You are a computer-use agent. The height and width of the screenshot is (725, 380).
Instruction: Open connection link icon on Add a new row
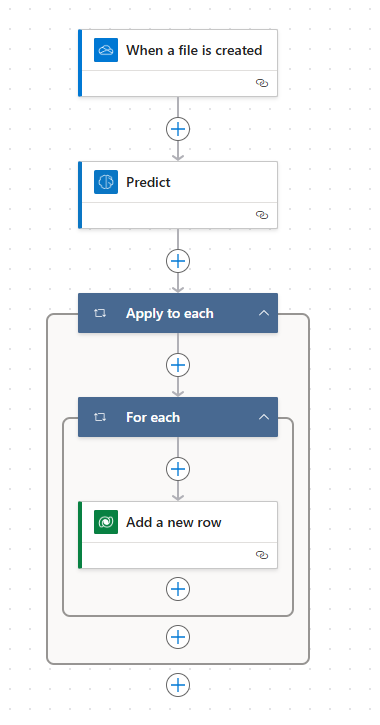click(x=262, y=555)
